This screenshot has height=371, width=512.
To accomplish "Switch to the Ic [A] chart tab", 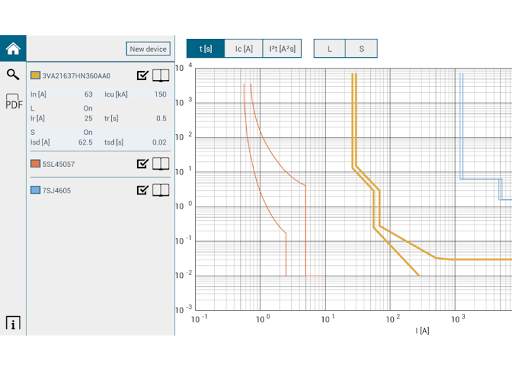I will pos(244,49).
